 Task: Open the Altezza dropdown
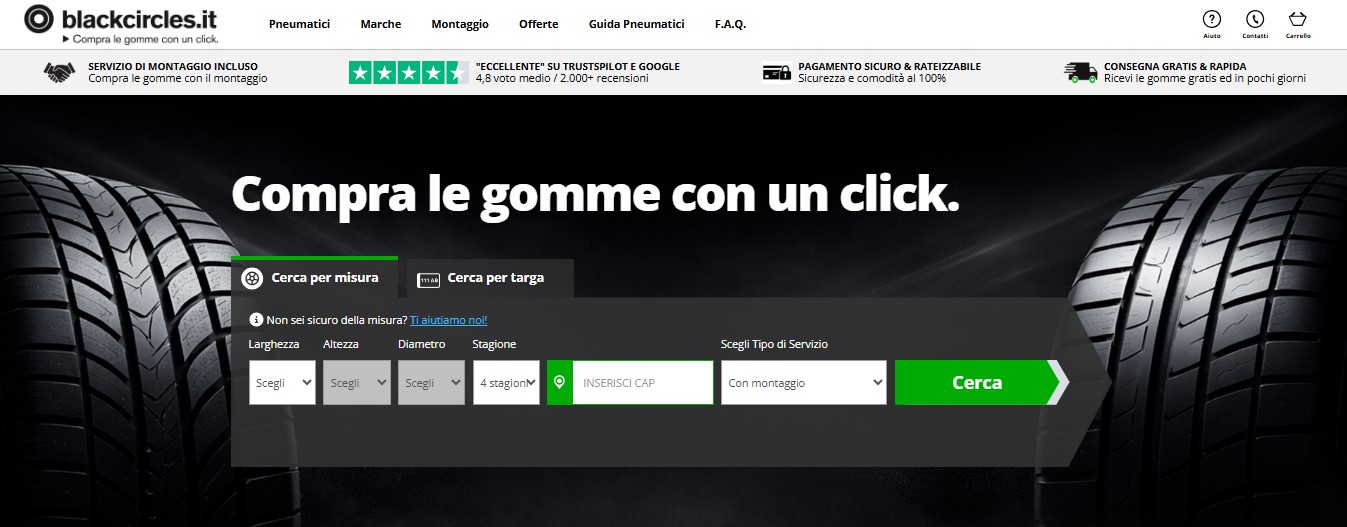(x=356, y=383)
